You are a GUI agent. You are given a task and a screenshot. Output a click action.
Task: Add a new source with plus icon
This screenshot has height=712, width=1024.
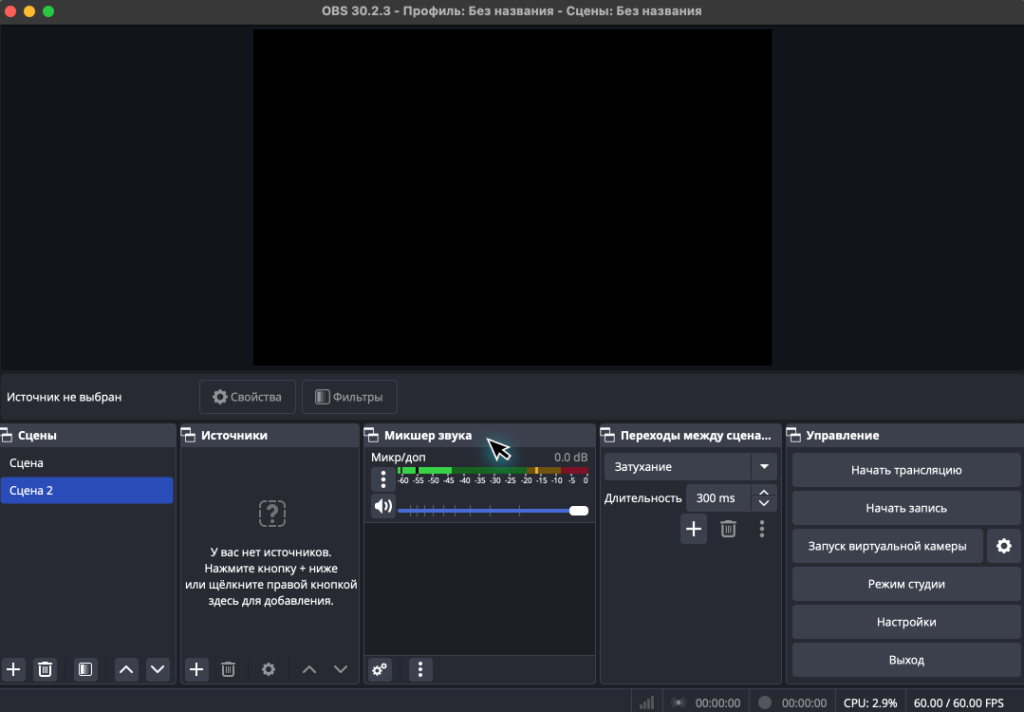click(x=197, y=669)
